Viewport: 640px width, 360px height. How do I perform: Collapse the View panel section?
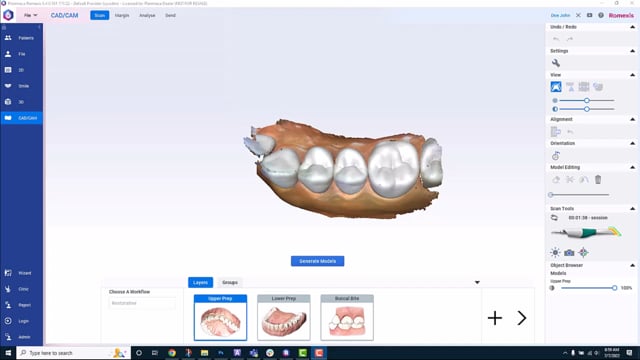click(x=632, y=75)
